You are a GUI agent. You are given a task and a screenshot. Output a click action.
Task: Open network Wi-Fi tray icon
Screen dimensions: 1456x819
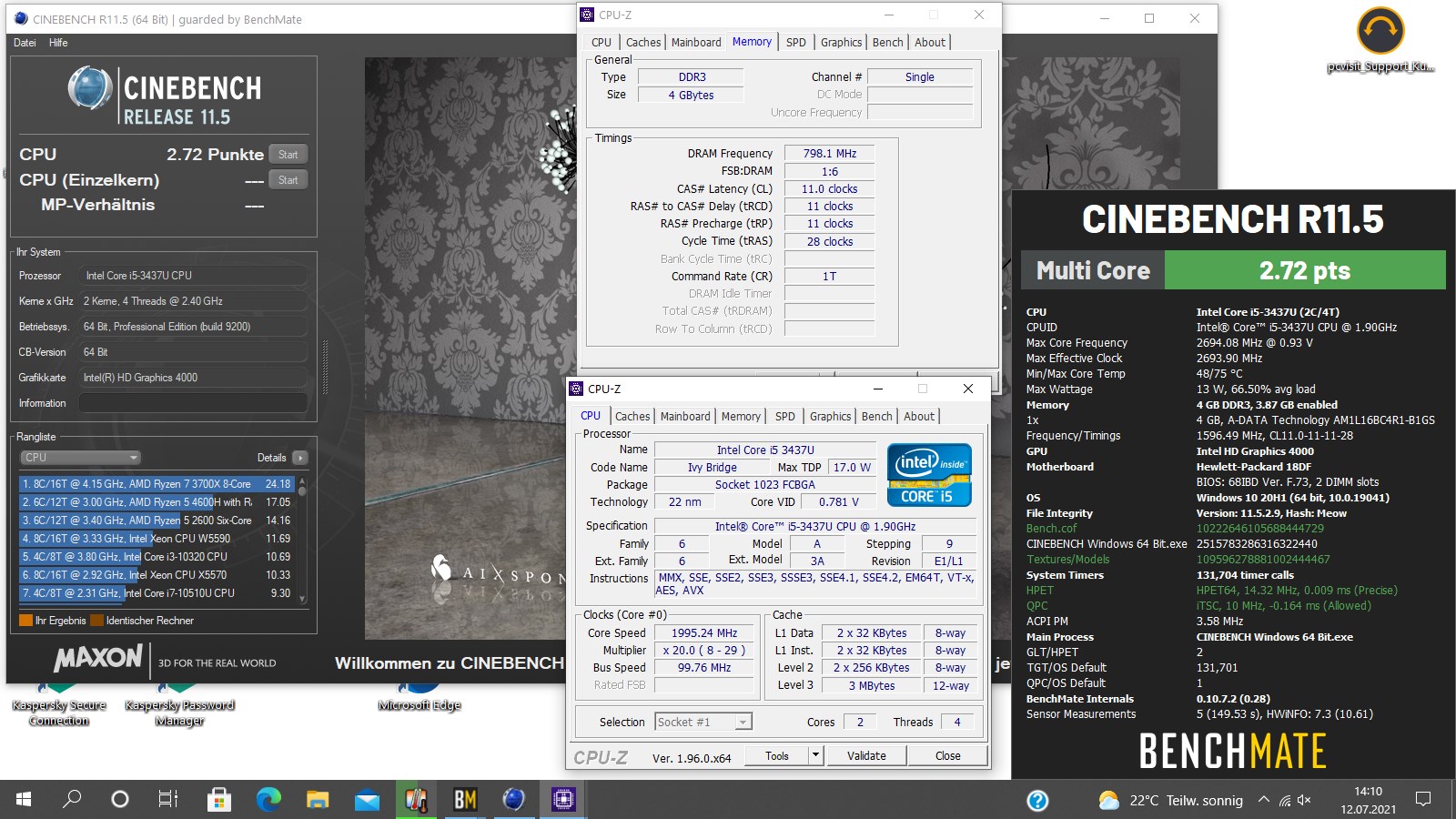point(1285,801)
